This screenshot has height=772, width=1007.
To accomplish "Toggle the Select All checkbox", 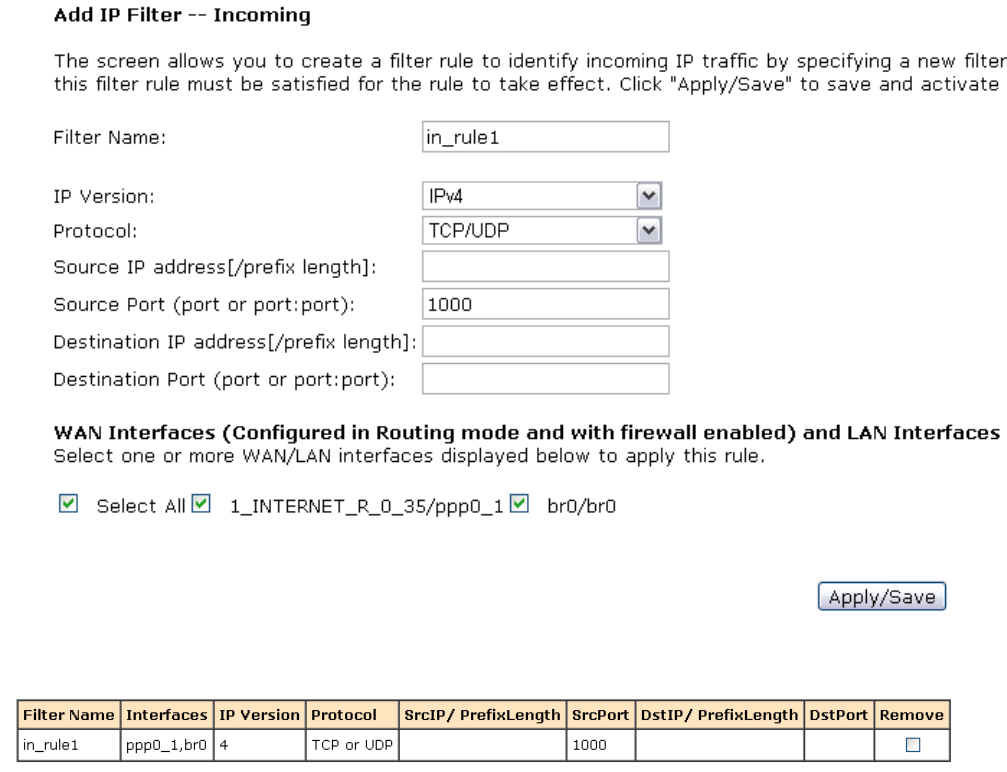I will [68, 504].
